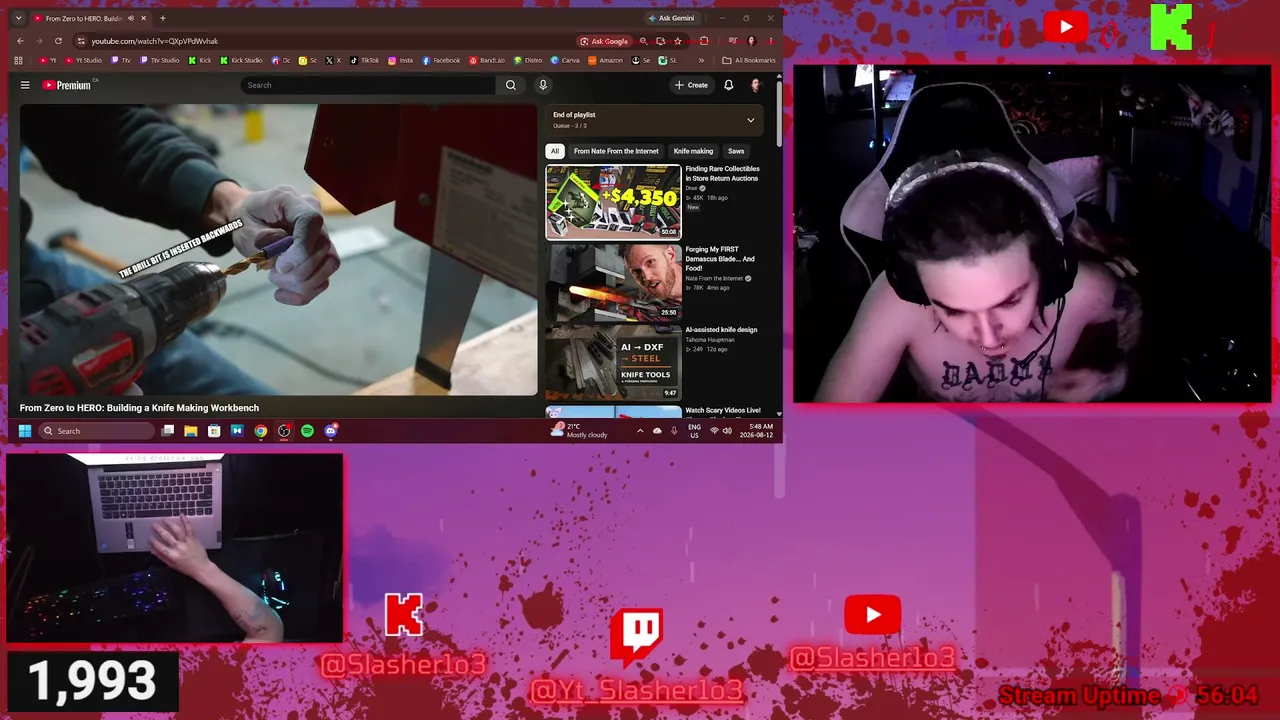Open the Damascus blade forging thumbnail
This screenshot has width=1280, height=720.
[613, 282]
